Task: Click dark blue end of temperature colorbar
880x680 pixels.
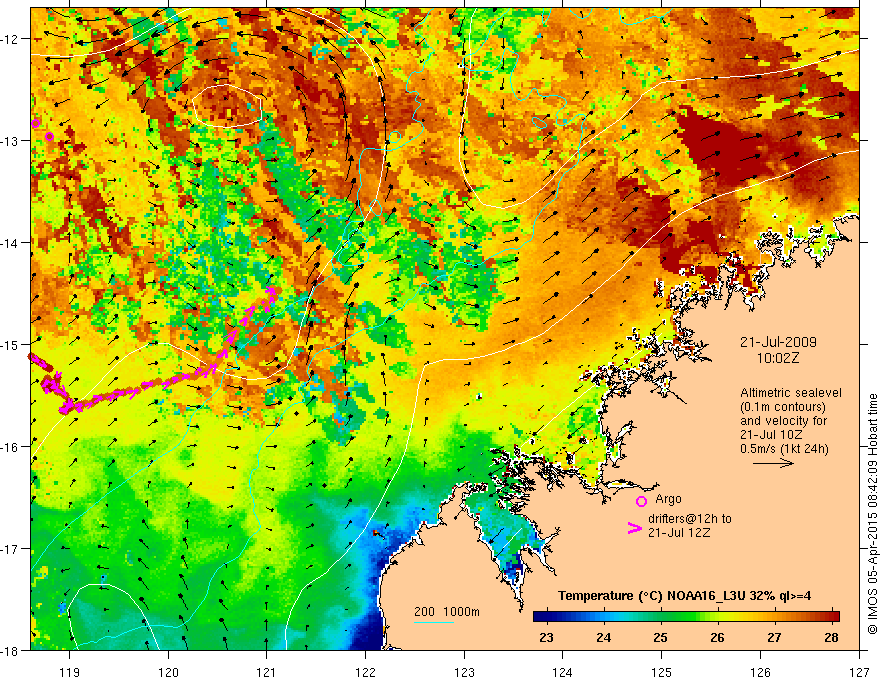Action: (539, 617)
